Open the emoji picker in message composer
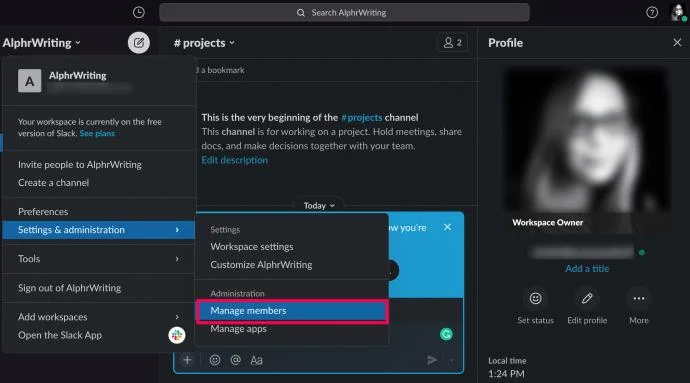The height and width of the screenshot is (383, 690). [x=215, y=360]
